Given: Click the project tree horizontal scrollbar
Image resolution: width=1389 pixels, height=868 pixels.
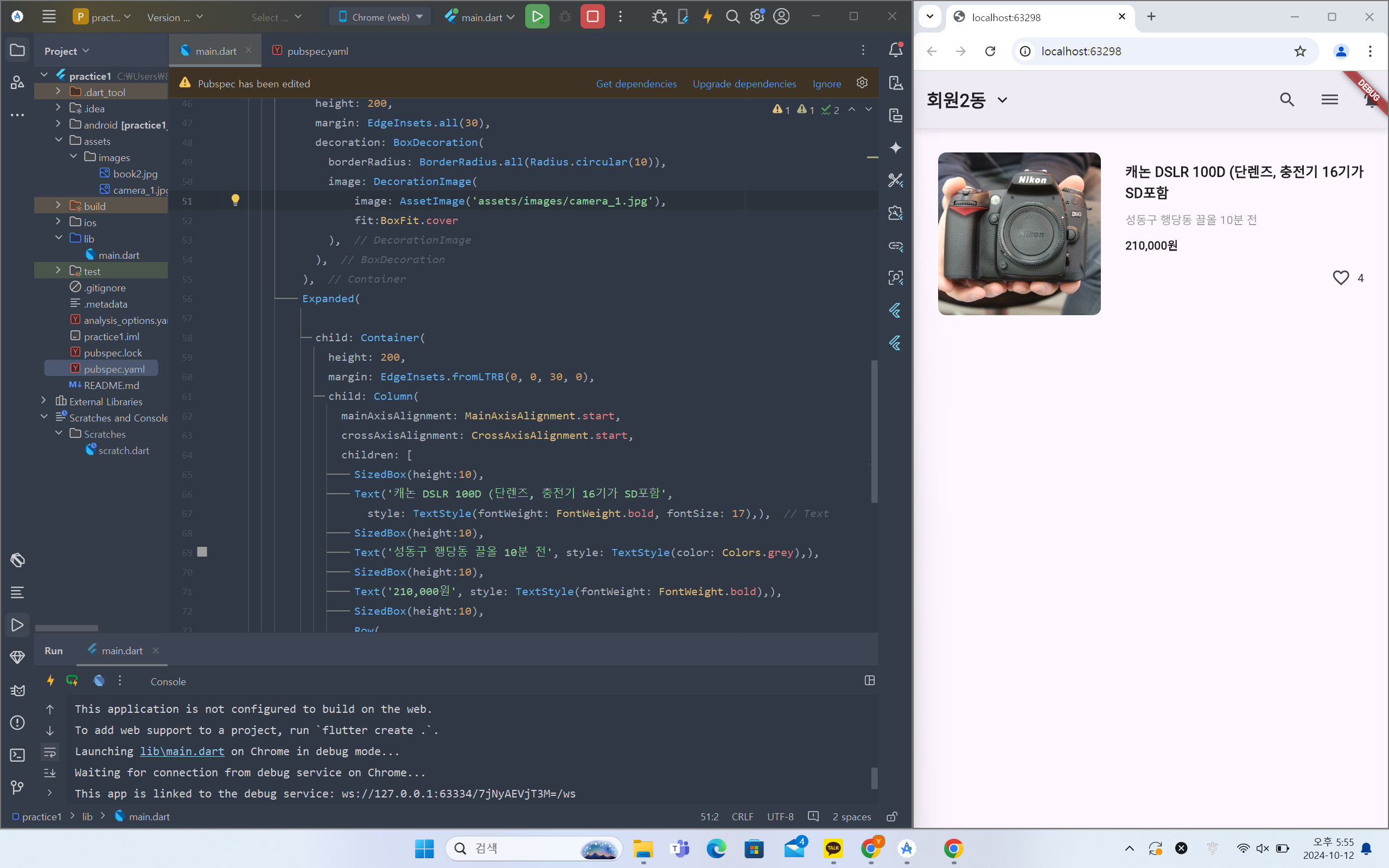Looking at the screenshot, I should click(67, 628).
